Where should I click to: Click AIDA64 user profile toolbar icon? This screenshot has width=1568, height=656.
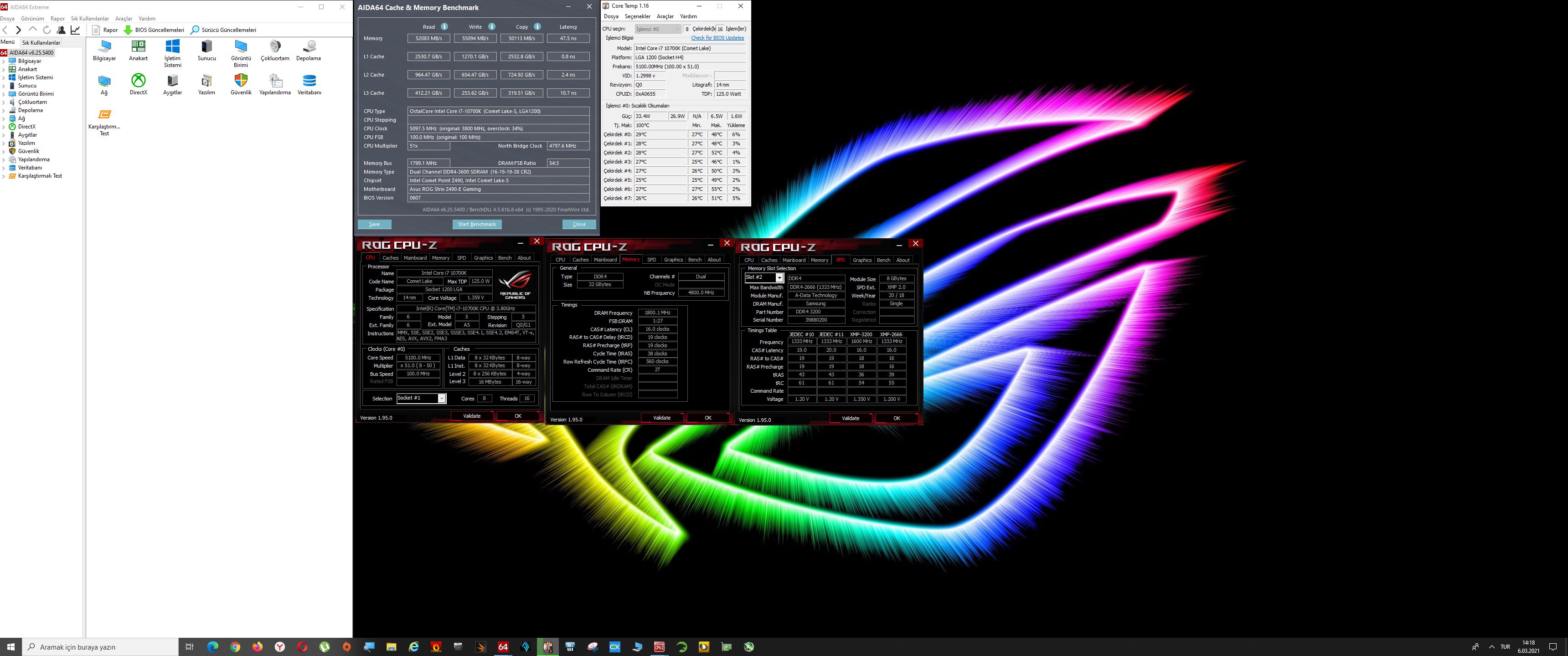[61, 30]
